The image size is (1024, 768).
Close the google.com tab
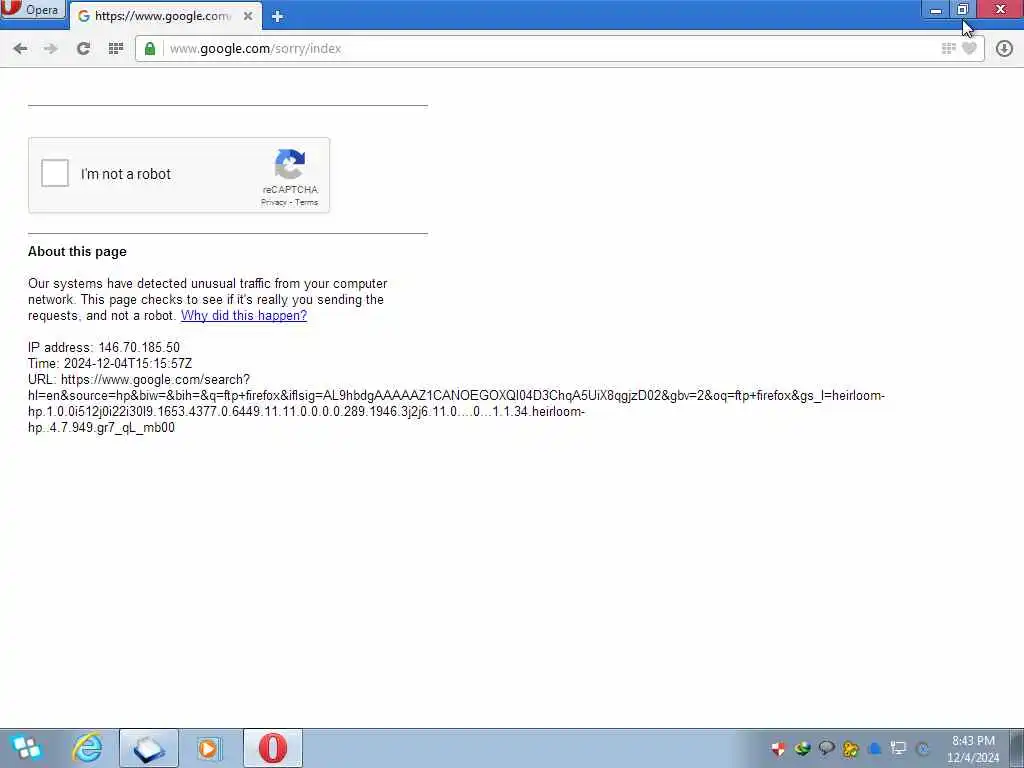click(x=248, y=16)
